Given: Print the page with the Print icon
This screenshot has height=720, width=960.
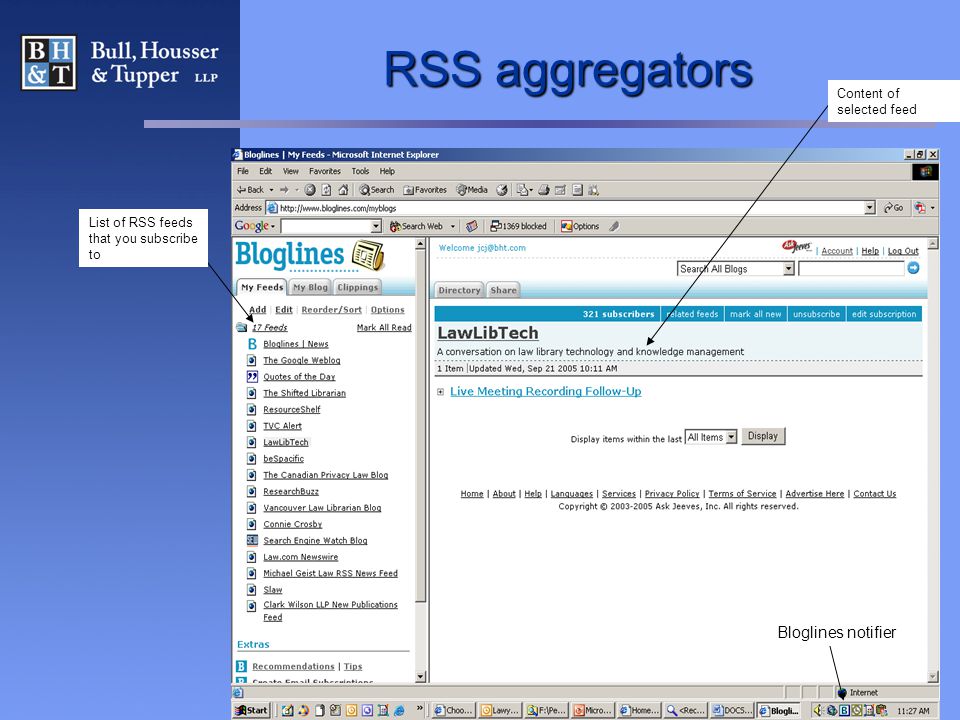Looking at the screenshot, I should pyautogui.click(x=544, y=190).
